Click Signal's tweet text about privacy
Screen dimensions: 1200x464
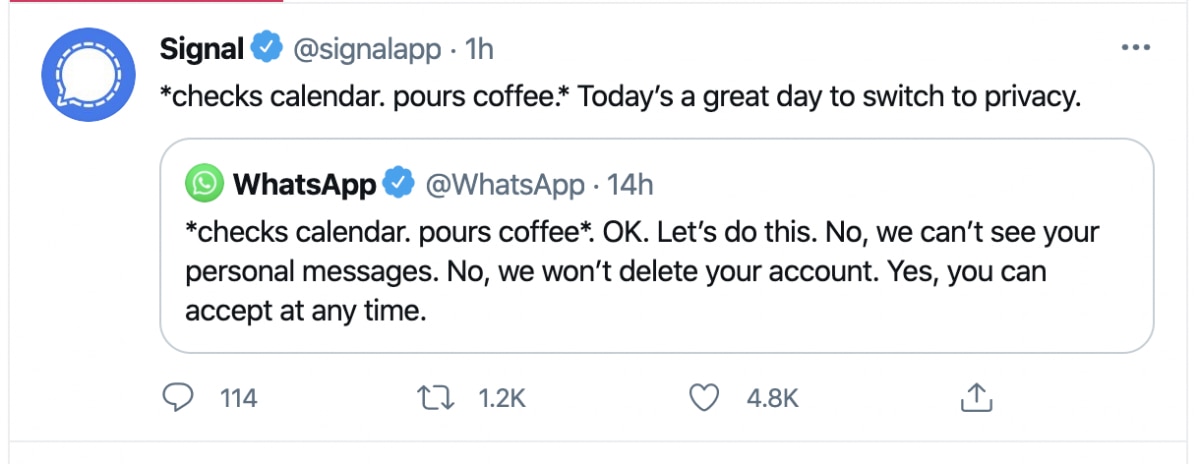tap(620, 100)
